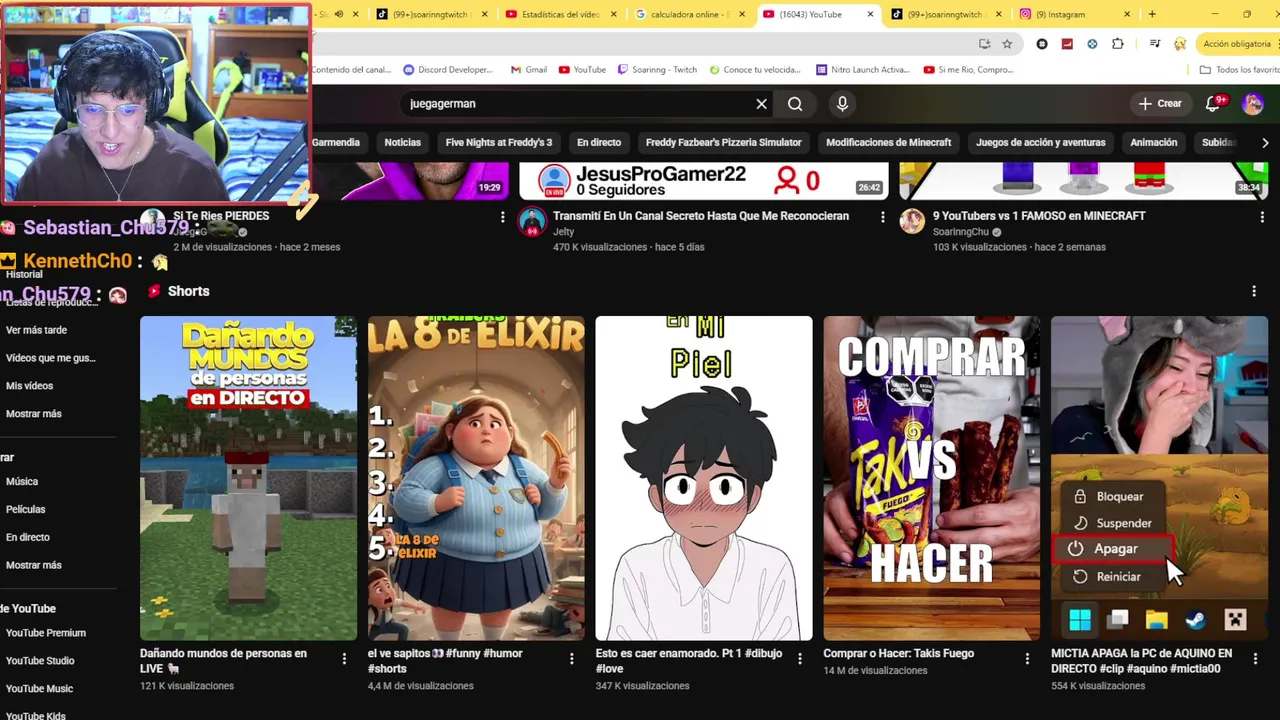Open options for 'Si Te Ries PIERDES' video
The height and width of the screenshot is (720, 1280).
coord(502,217)
